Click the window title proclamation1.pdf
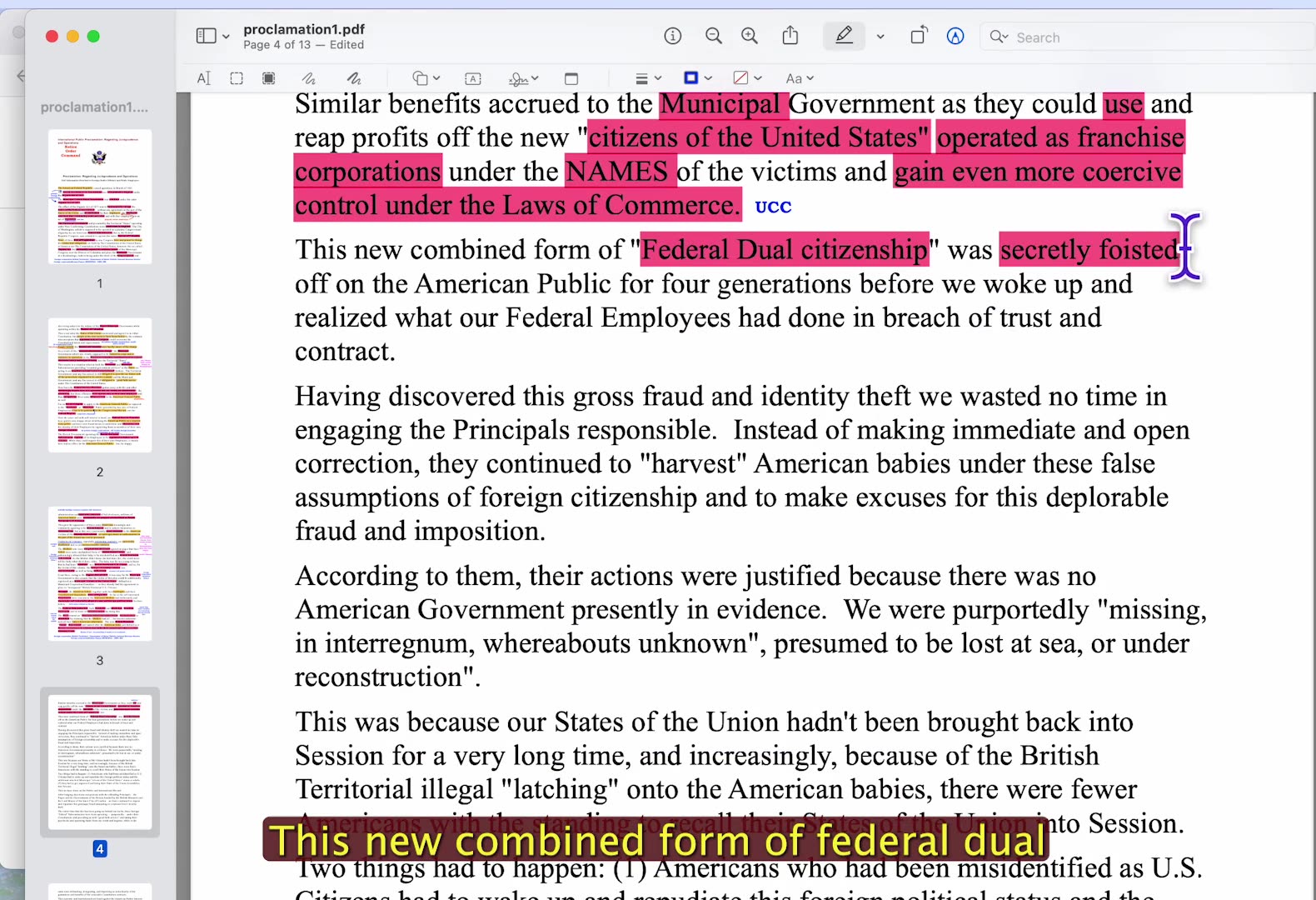Image resolution: width=1316 pixels, height=900 pixels. pyautogui.click(x=304, y=29)
